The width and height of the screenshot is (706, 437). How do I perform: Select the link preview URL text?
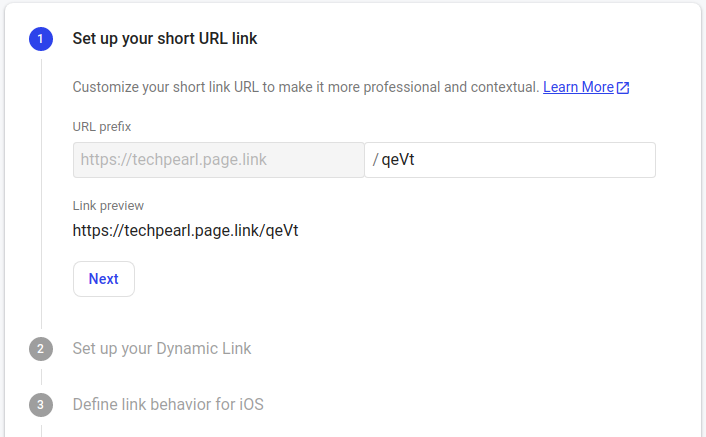(x=186, y=230)
